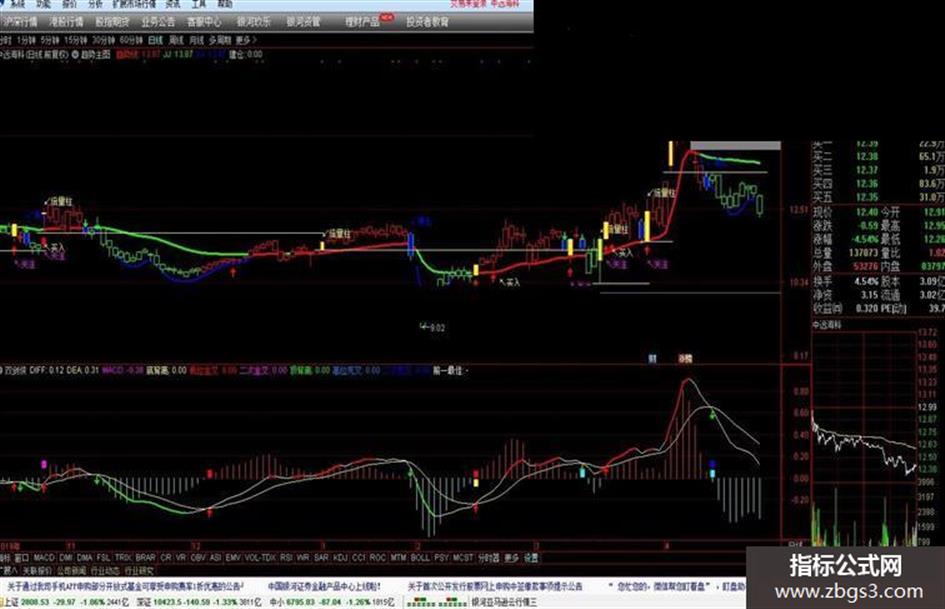Click 中小 index in the status bar
This screenshot has height=609, width=945.
coord(330,602)
